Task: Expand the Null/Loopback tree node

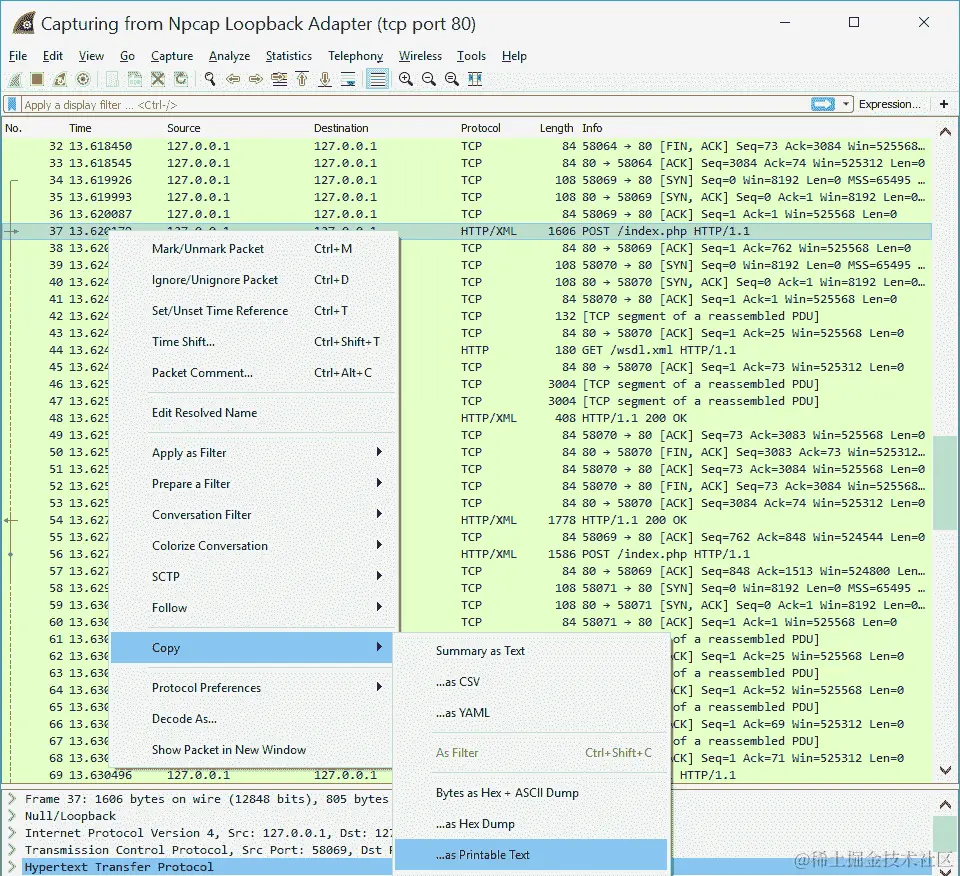Action: pos(12,816)
